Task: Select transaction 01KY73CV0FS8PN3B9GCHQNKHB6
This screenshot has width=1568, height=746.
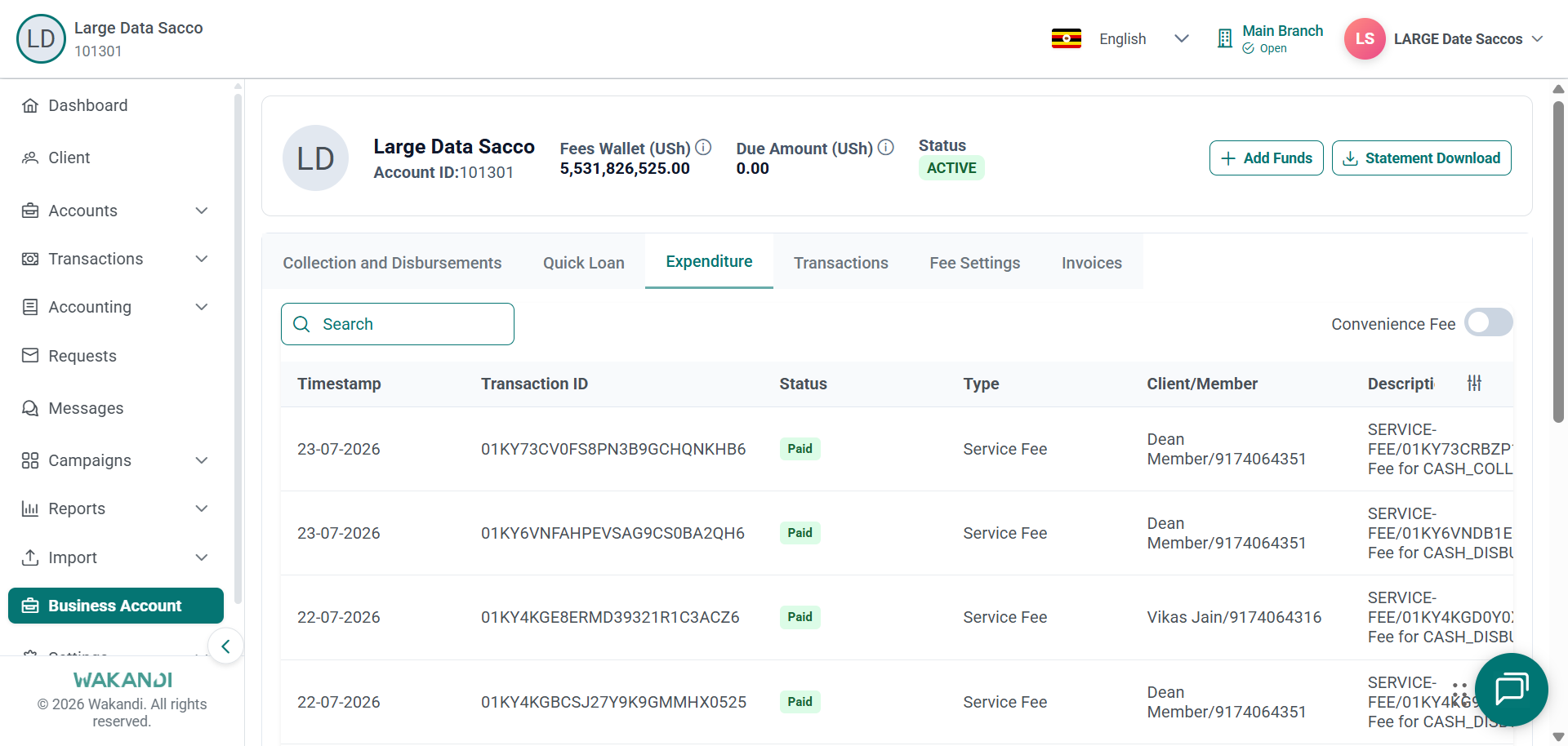Action: coord(613,449)
